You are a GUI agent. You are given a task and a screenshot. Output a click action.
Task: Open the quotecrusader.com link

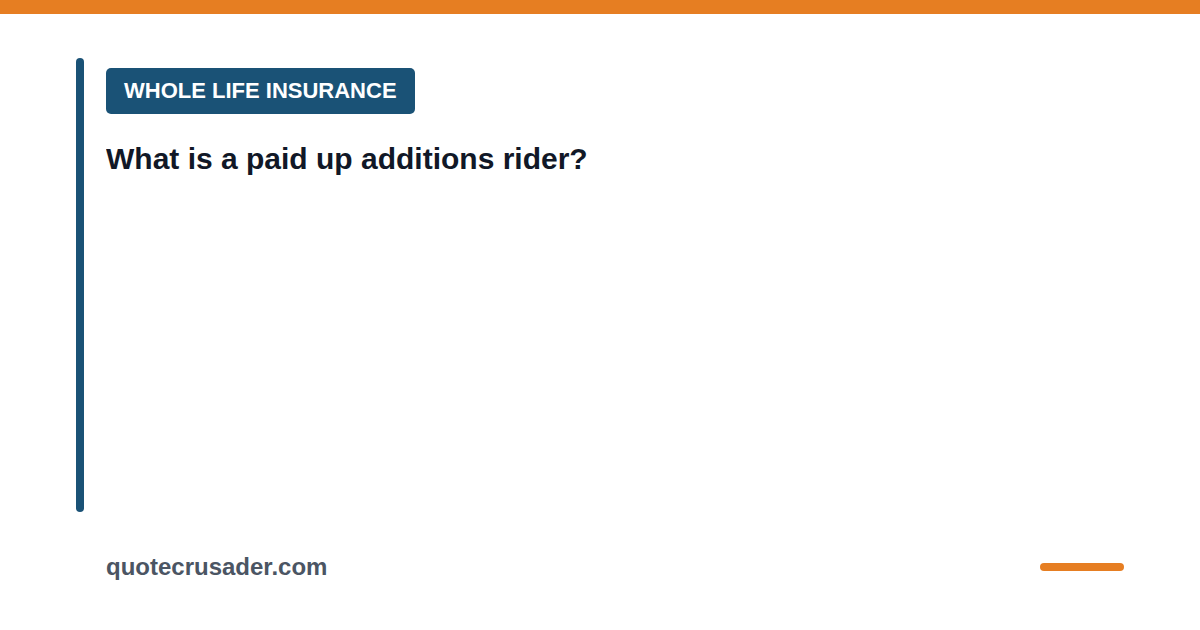(x=216, y=567)
